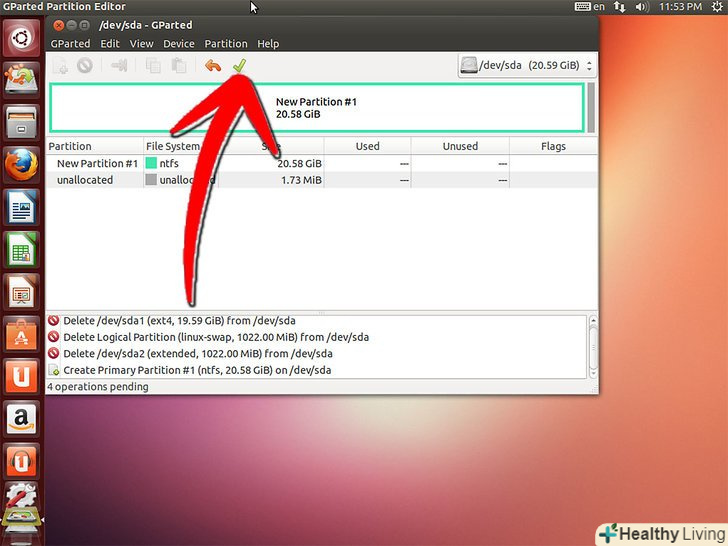Screen dimensions: 728x546
Task: Click the 11:53 PM clock
Action: pos(680,6)
